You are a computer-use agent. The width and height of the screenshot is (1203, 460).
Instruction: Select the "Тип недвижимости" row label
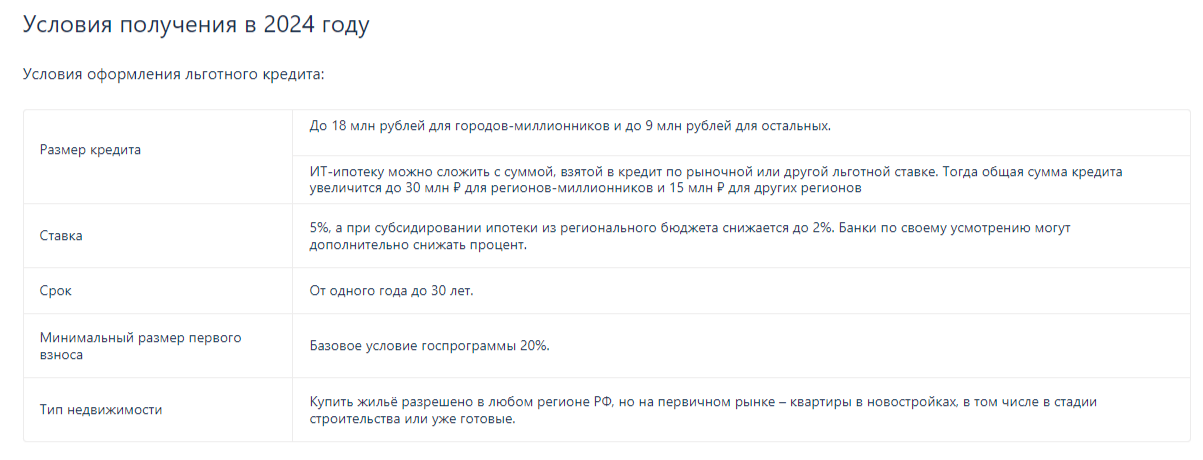101,409
